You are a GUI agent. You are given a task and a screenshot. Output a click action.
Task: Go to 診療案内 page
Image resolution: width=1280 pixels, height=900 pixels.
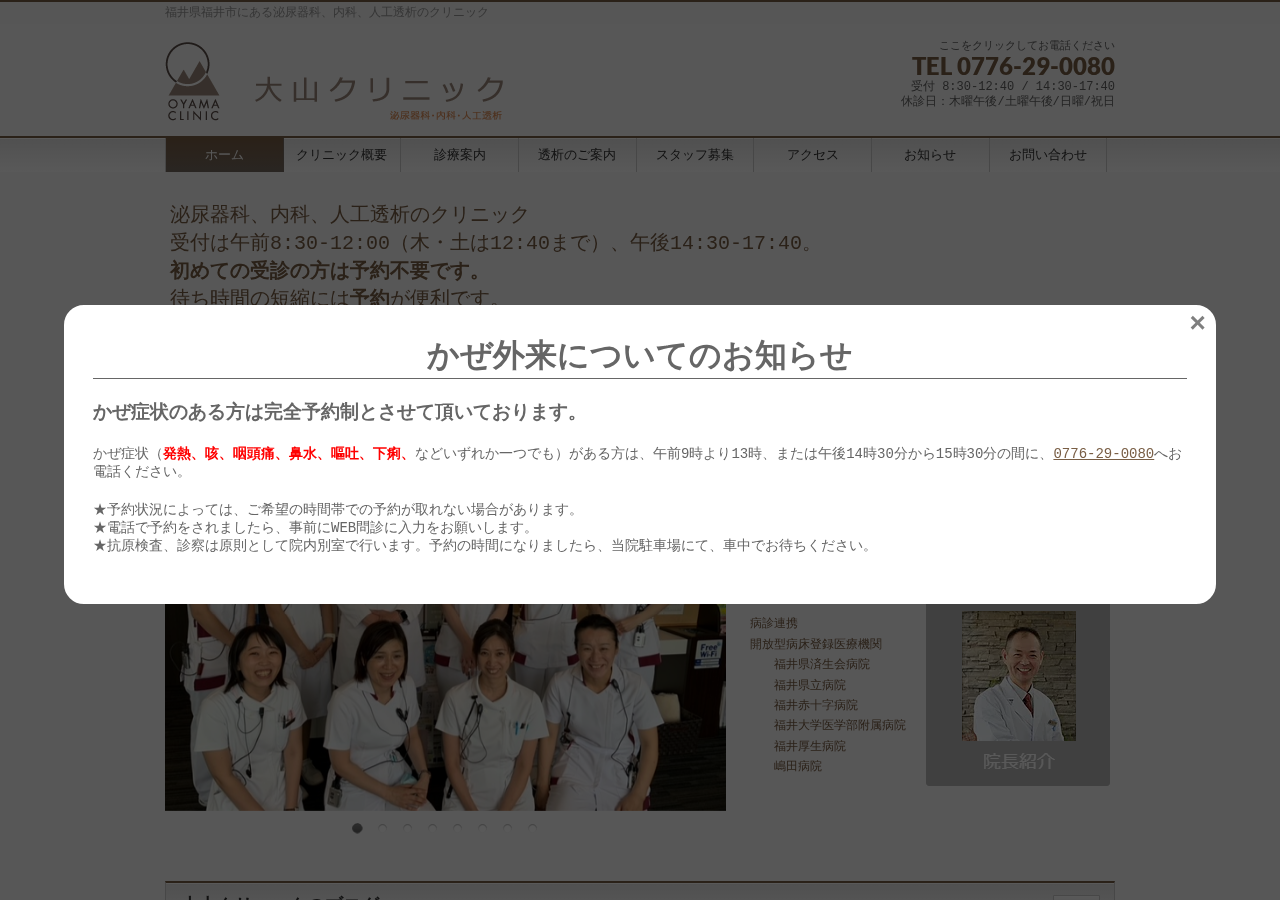click(x=459, y=155)
